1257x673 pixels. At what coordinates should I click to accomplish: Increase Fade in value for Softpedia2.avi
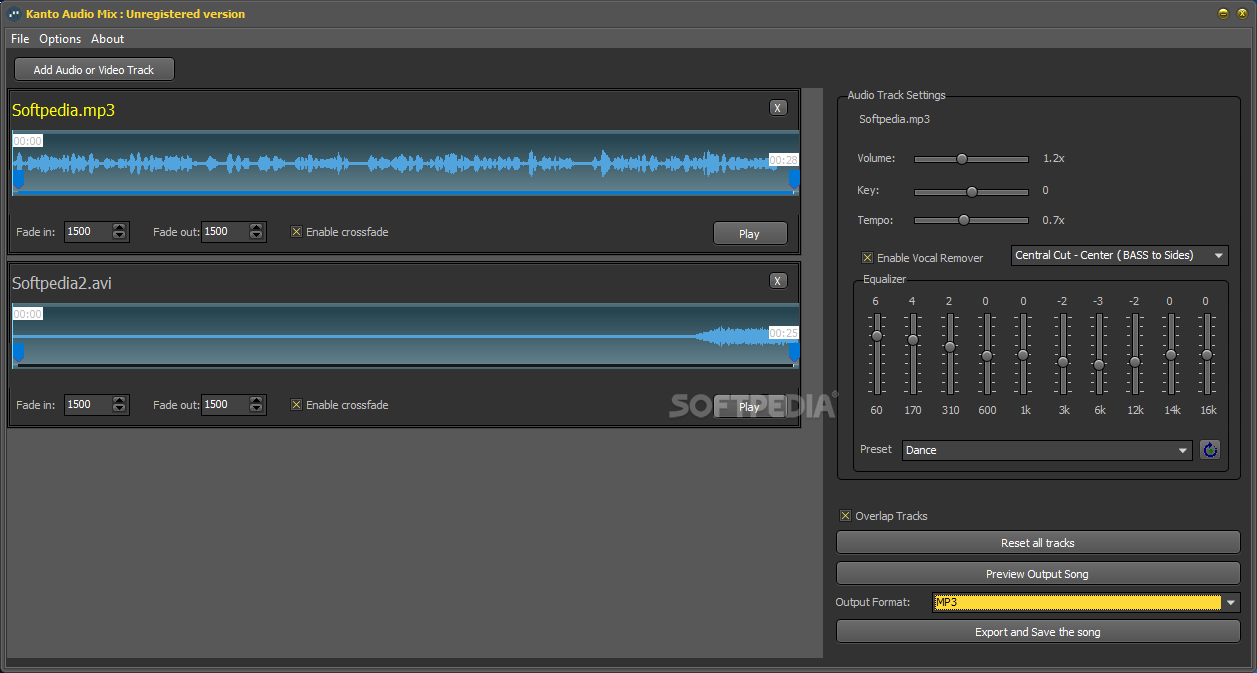click(120, 400)
